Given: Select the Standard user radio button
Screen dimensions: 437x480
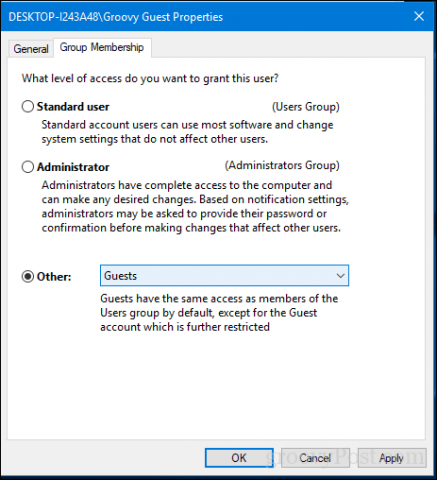Looking at the screenshot, I should pyautogui.click(x=28, y=107).
